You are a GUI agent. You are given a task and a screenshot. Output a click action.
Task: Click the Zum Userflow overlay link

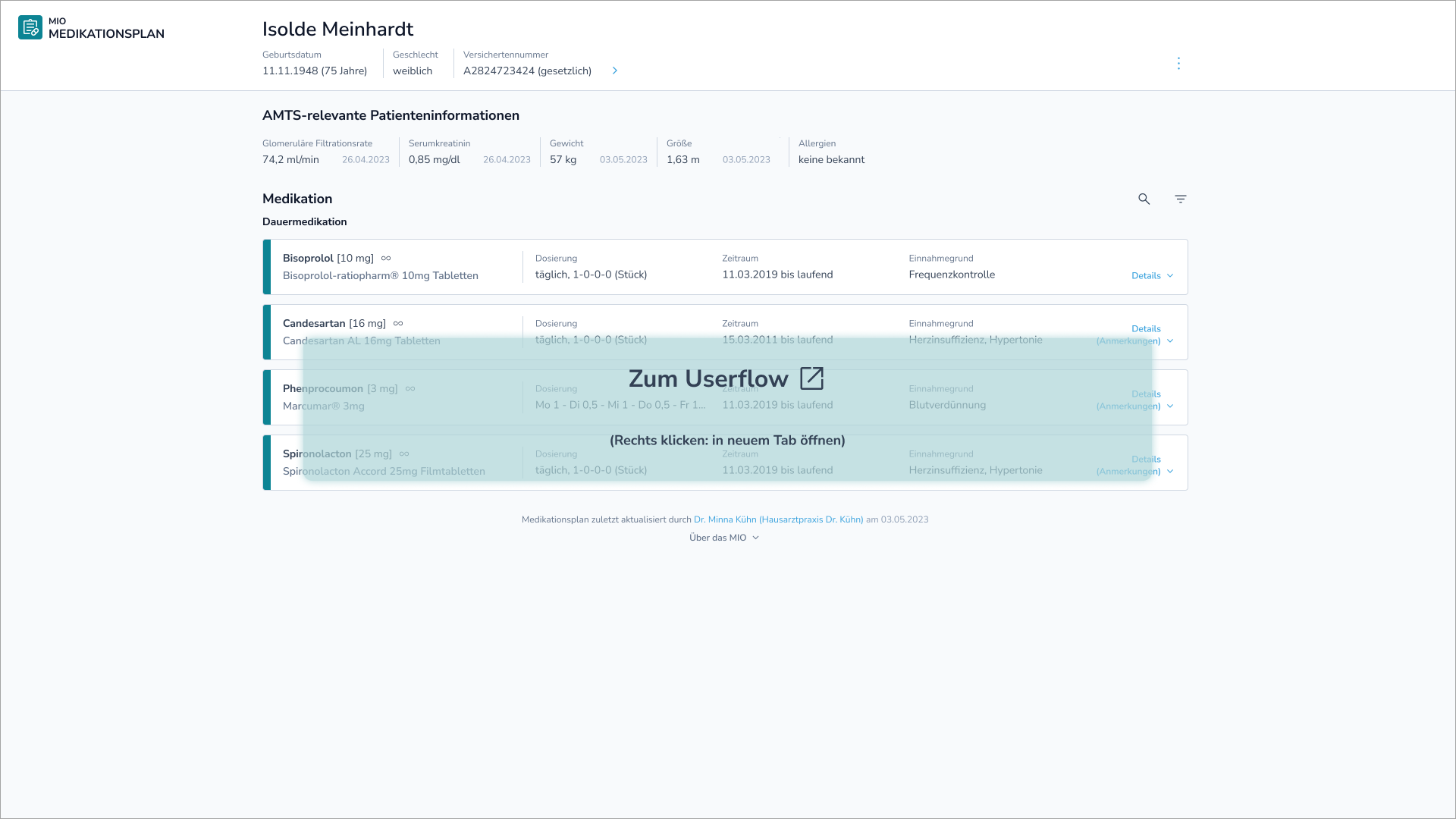tap(709, 379)
